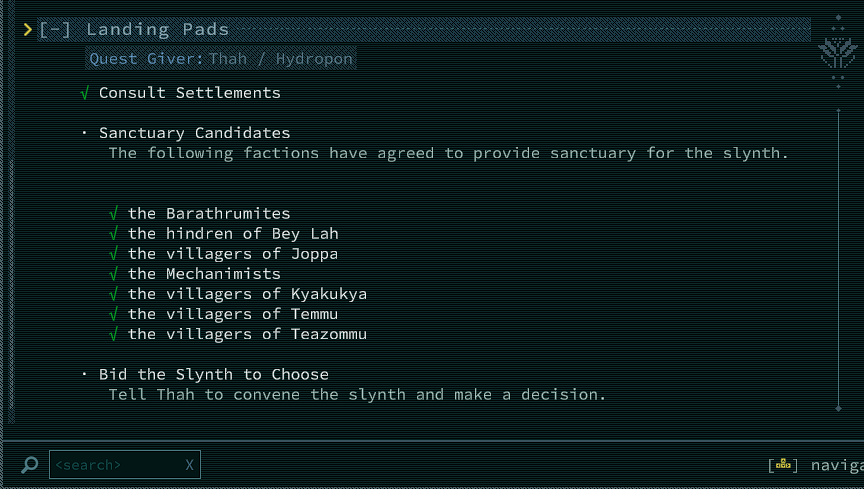Click the bullet beside Sanctuary Candidates
This screenshot has width=864, height=489.
(x=85, y=133)
